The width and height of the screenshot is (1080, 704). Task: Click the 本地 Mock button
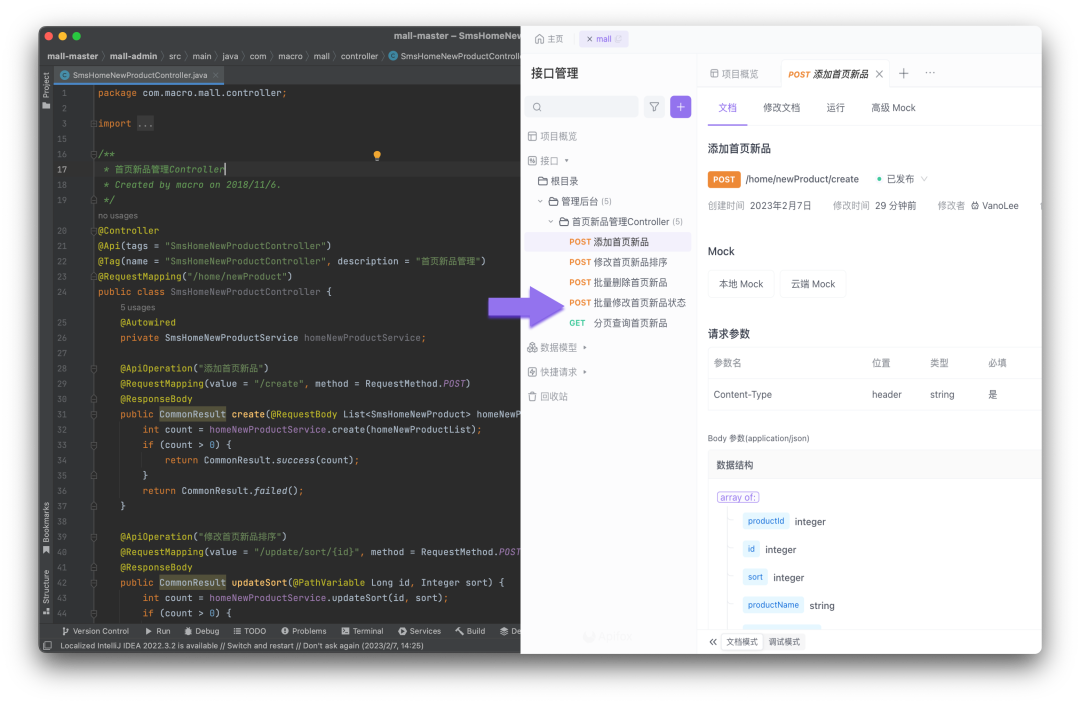740,283
